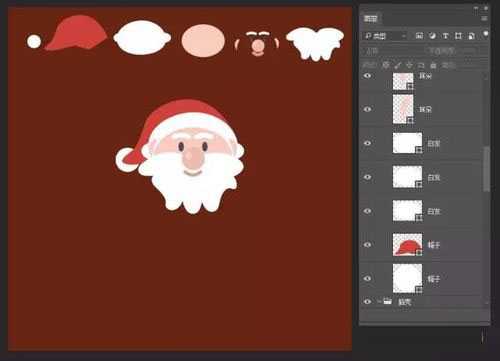
Task: Click the pink face oval on canvas
Action: [x=203, y=40]
